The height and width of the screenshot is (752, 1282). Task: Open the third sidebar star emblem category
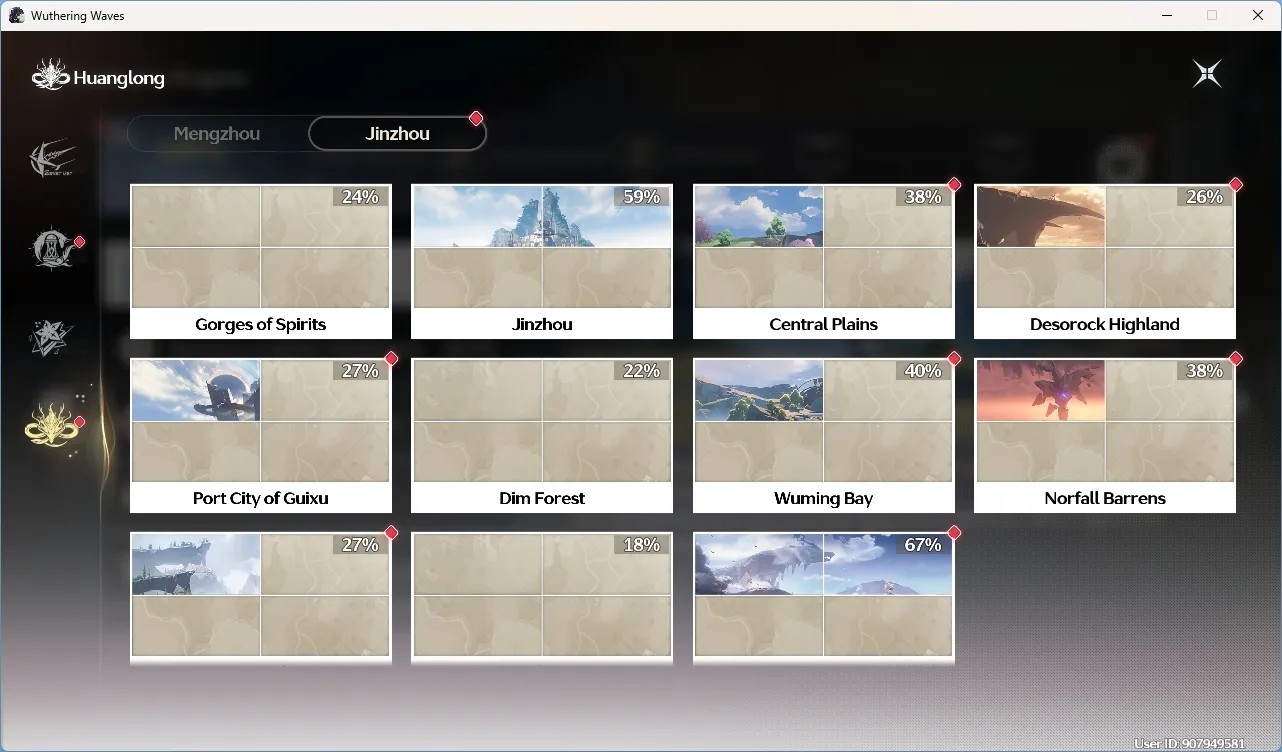(51, 338)
